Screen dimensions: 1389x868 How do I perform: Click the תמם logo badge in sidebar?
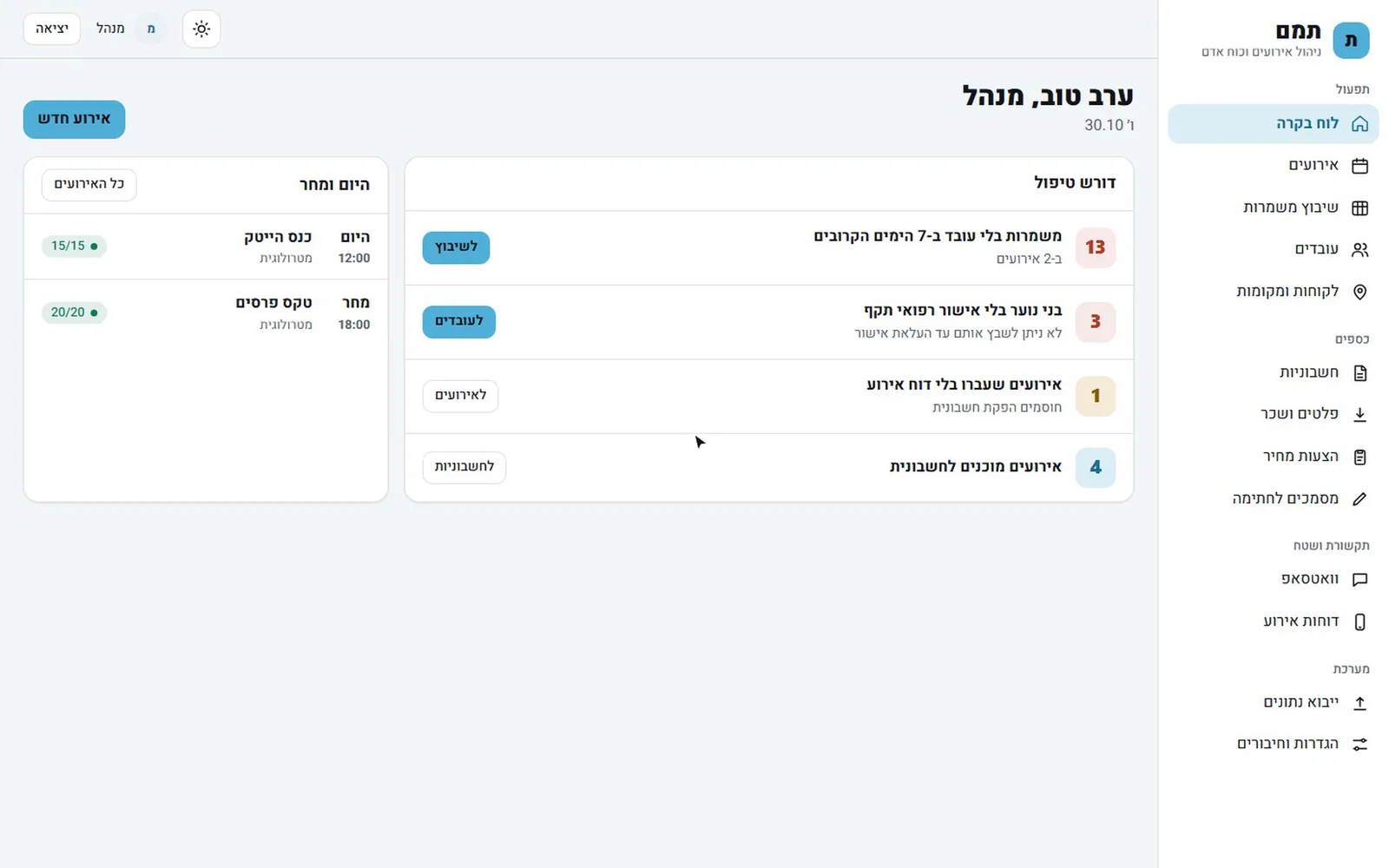(x=1351, y=41)
